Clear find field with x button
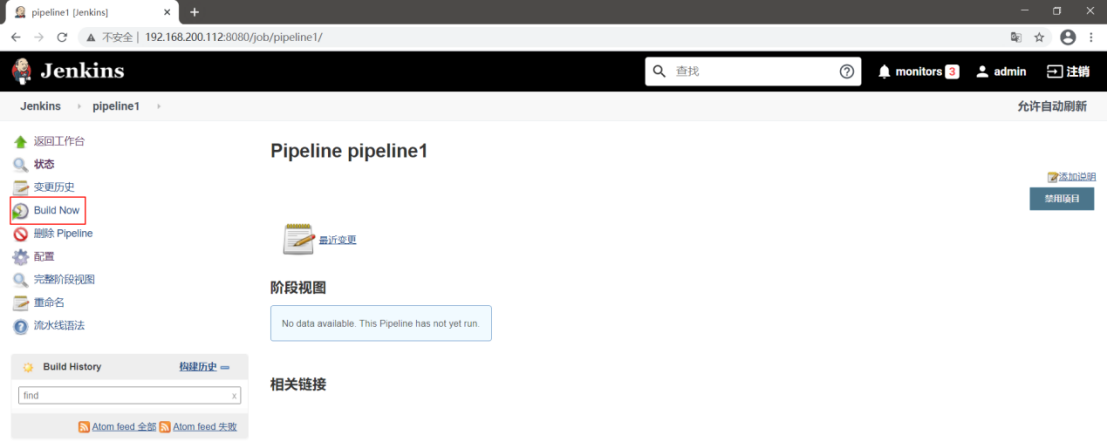Screen dimensions: 1108x443 235,396
